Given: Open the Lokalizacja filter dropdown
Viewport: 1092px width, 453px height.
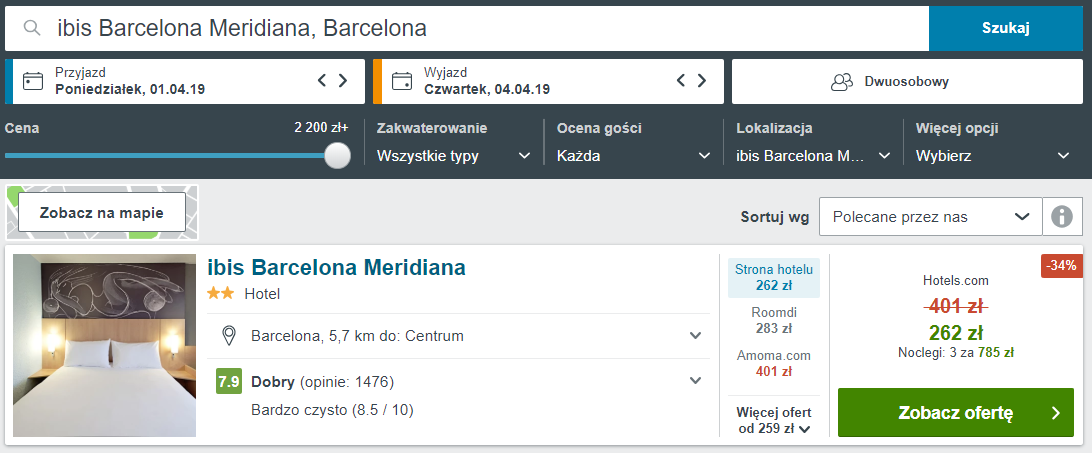Looking at the screenshot, I should pyautogui.click(x=812, y=156).
